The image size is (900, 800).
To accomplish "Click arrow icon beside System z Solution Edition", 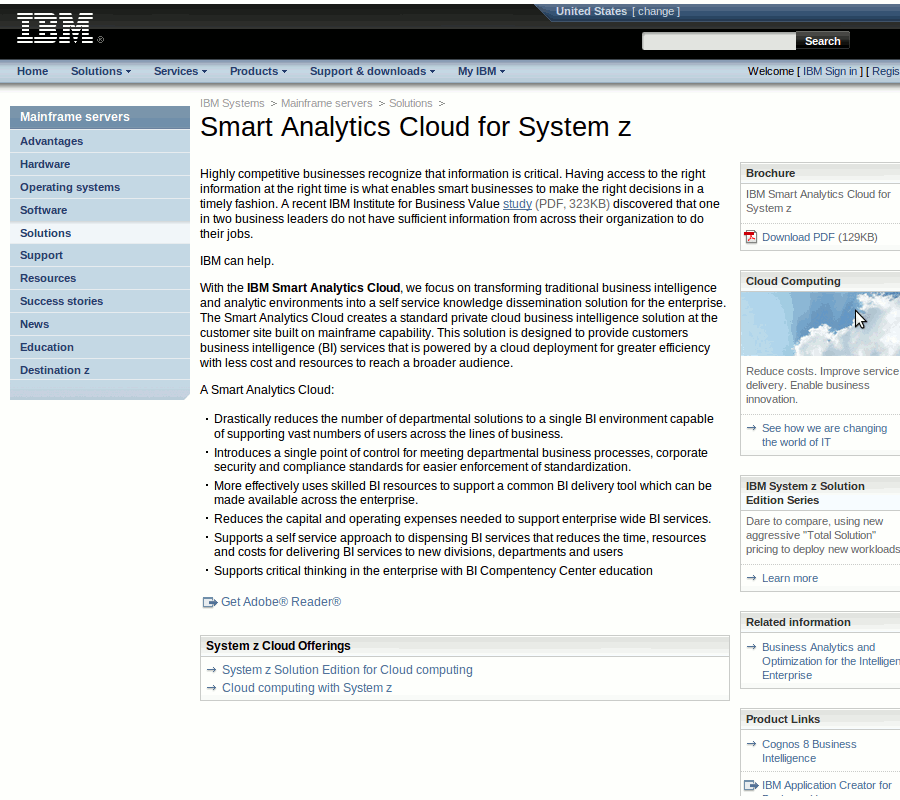I will coord(211,670).
